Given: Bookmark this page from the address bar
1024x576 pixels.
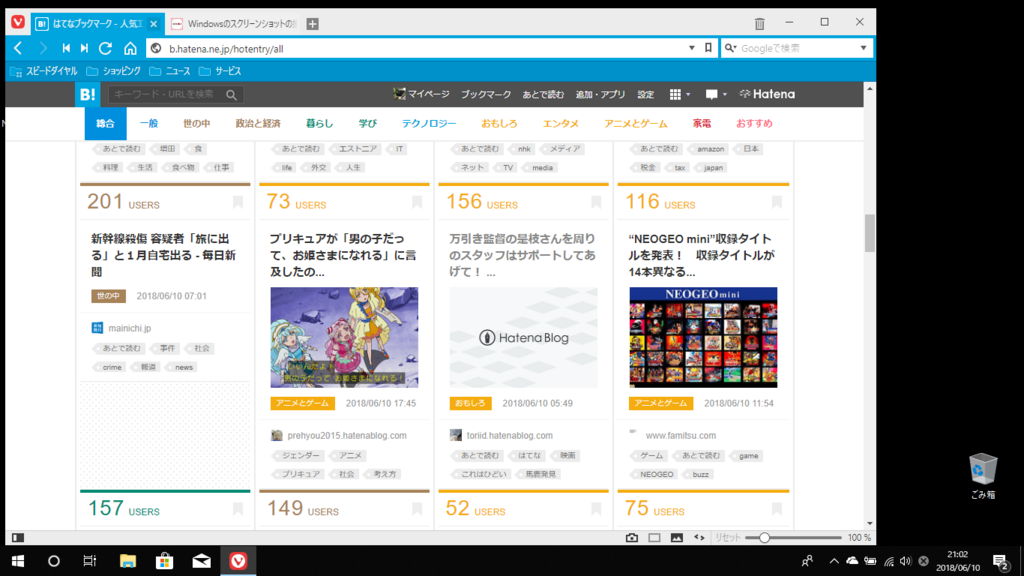Looking at the screenshot, I should 708,48.
